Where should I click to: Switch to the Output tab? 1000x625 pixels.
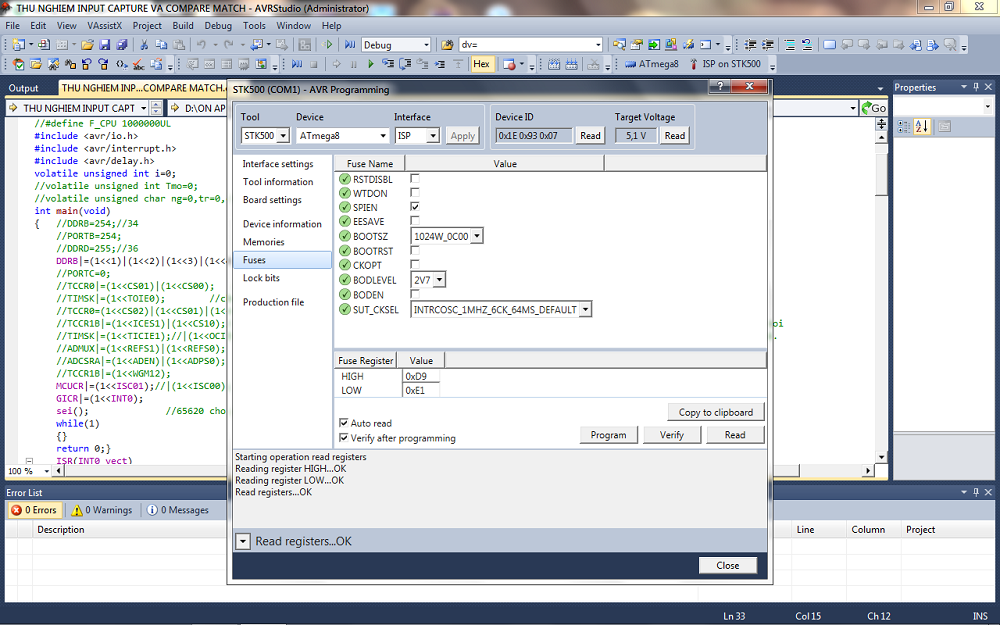pos(24,88)
